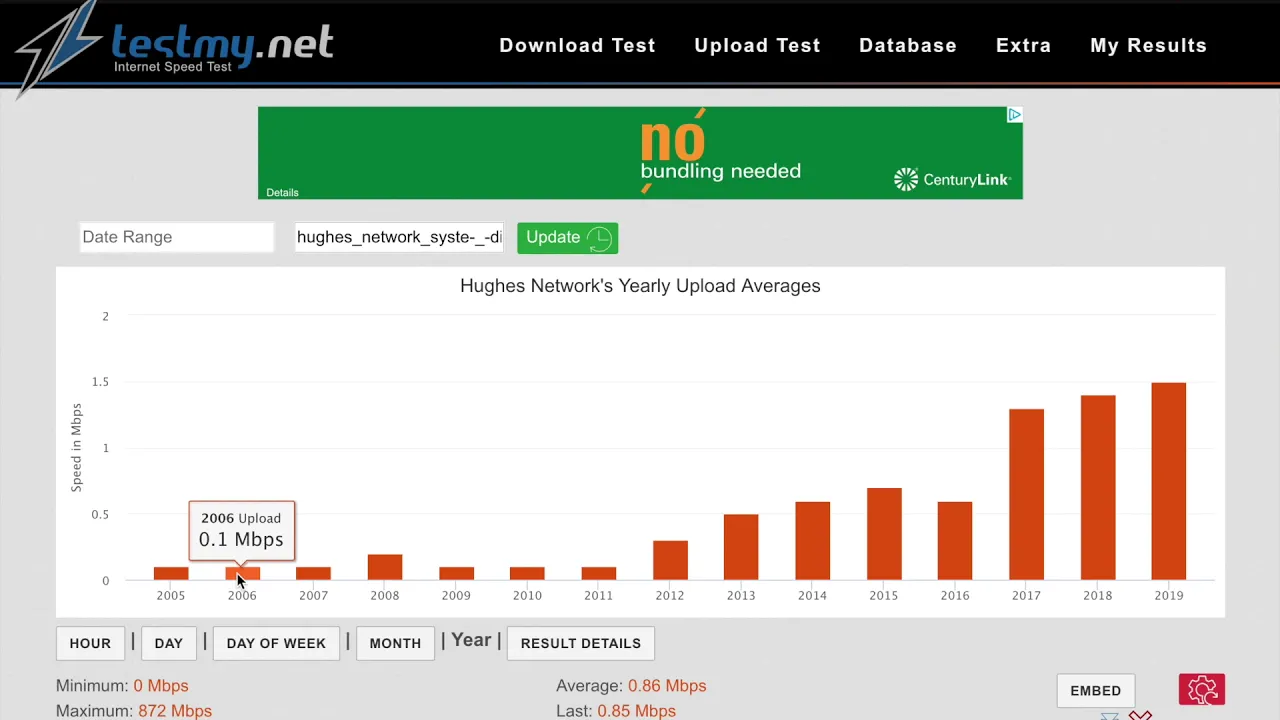
Task: Click the Last '0.85 Mbps' value
Action: tap(636, 711)
